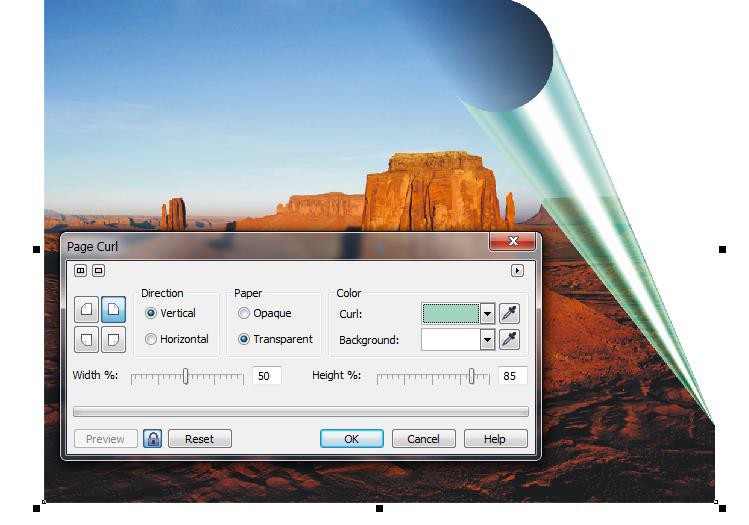Click the bottom-center selection handle of image
The height and width of the screenshot is (525, 749).
tap(379, 508)
